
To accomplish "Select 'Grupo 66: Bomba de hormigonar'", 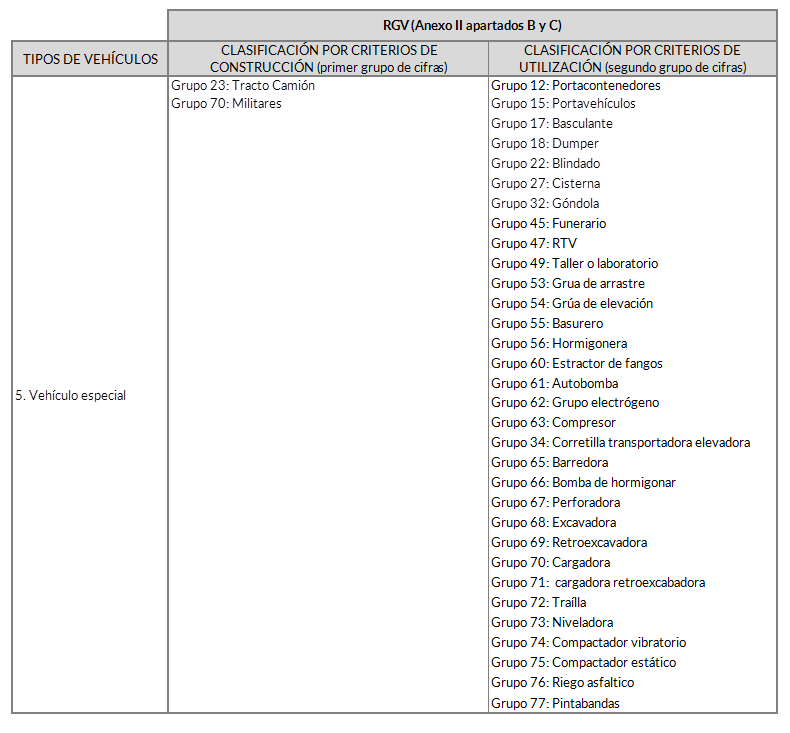I will 583,483.
